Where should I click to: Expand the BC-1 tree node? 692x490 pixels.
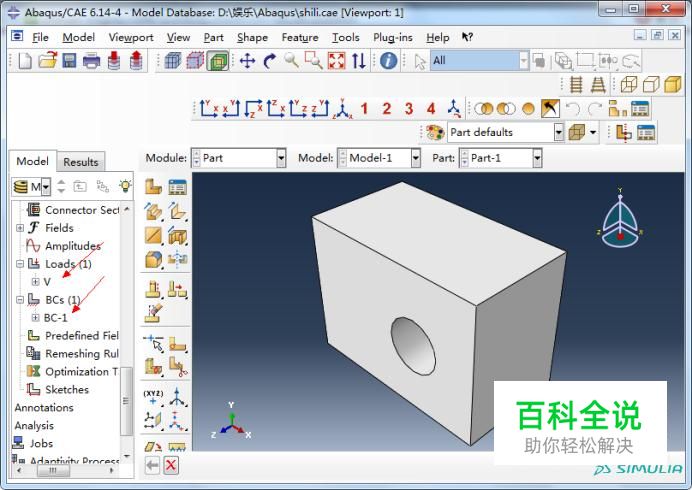coord(35,318)
